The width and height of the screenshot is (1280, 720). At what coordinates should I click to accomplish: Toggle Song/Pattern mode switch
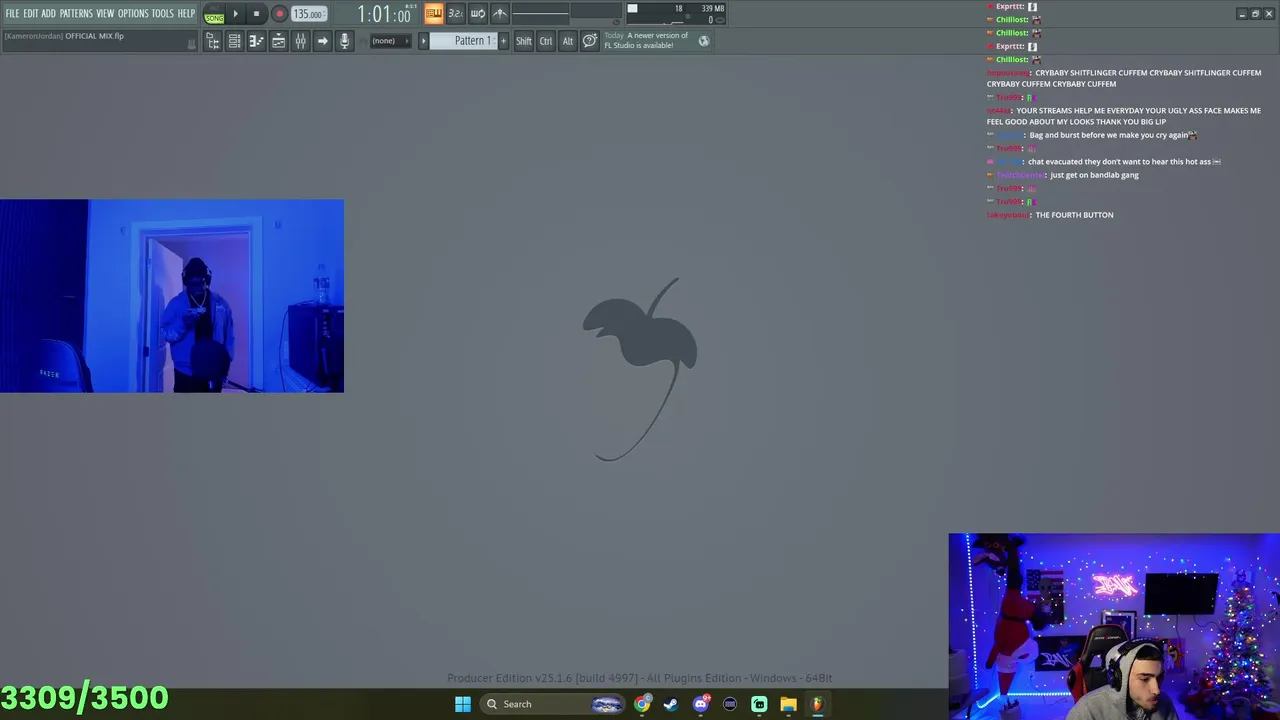point(214,15)
